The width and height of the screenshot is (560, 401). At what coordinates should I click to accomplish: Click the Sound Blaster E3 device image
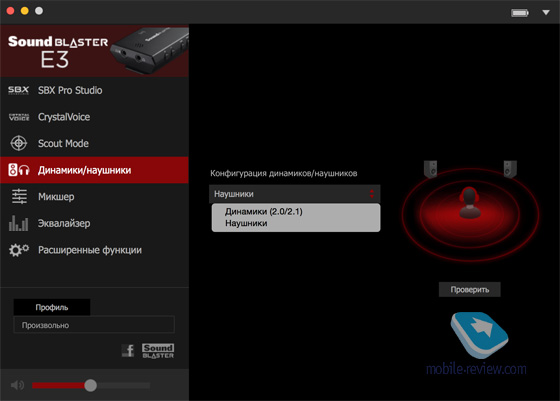tap(149, 50)
